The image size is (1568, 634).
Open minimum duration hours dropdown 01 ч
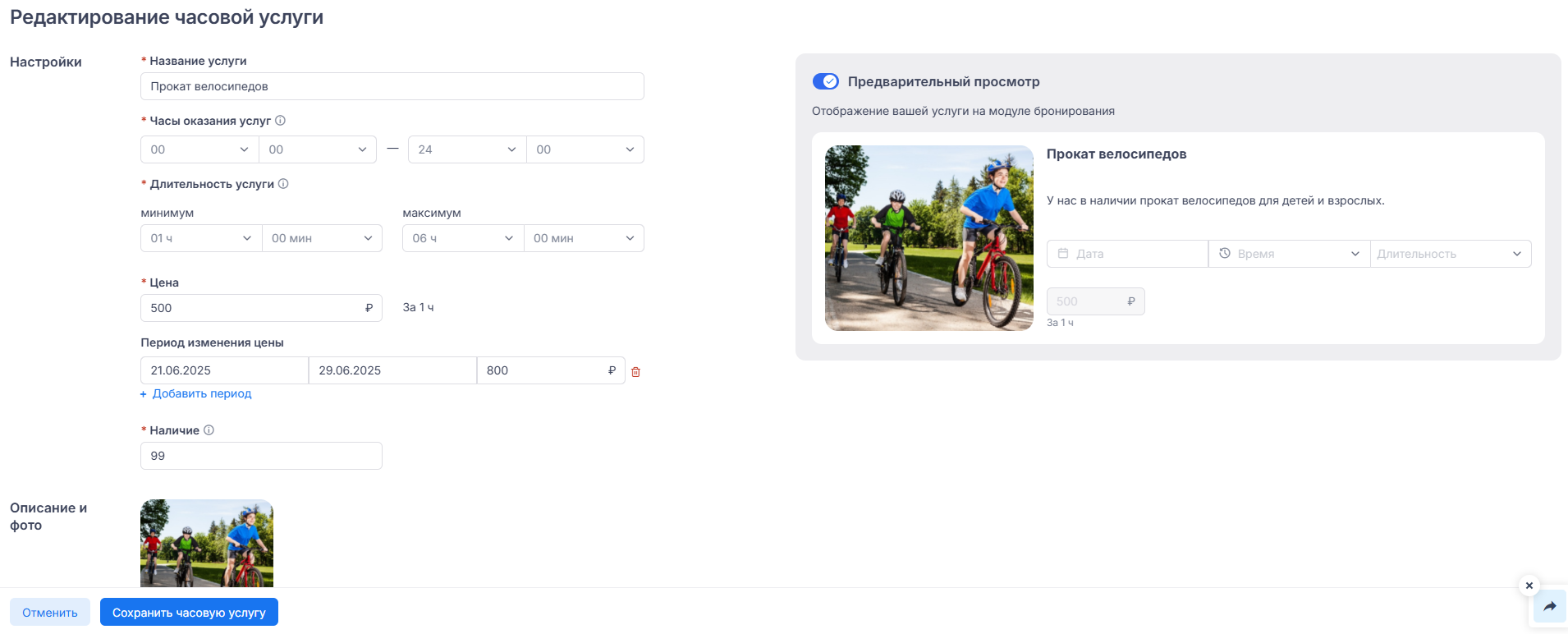pyautogui.click(x=201, y=238)
